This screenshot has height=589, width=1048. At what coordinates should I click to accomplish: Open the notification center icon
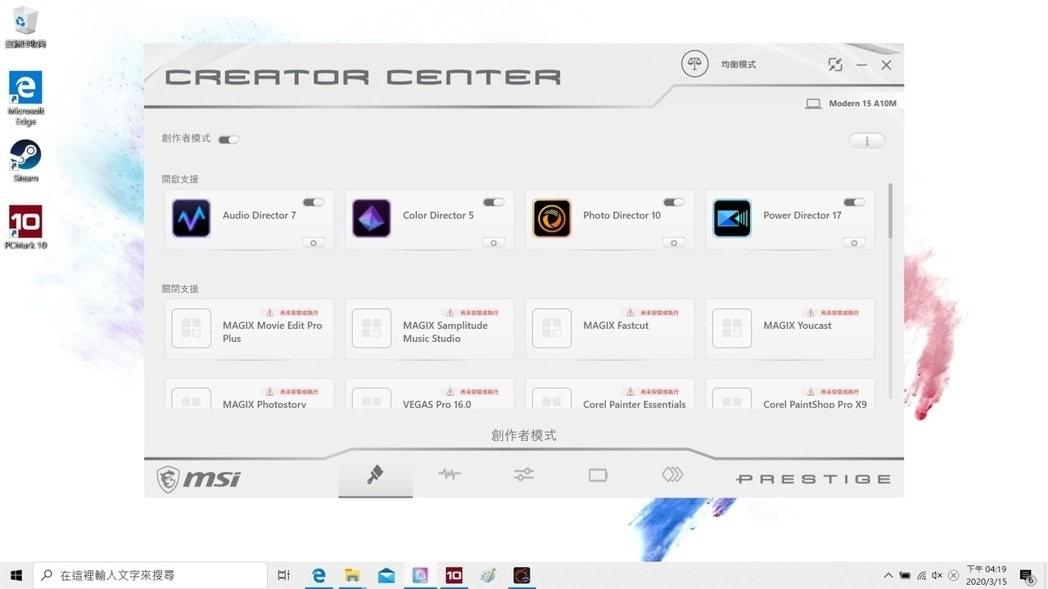[1027, 576]
